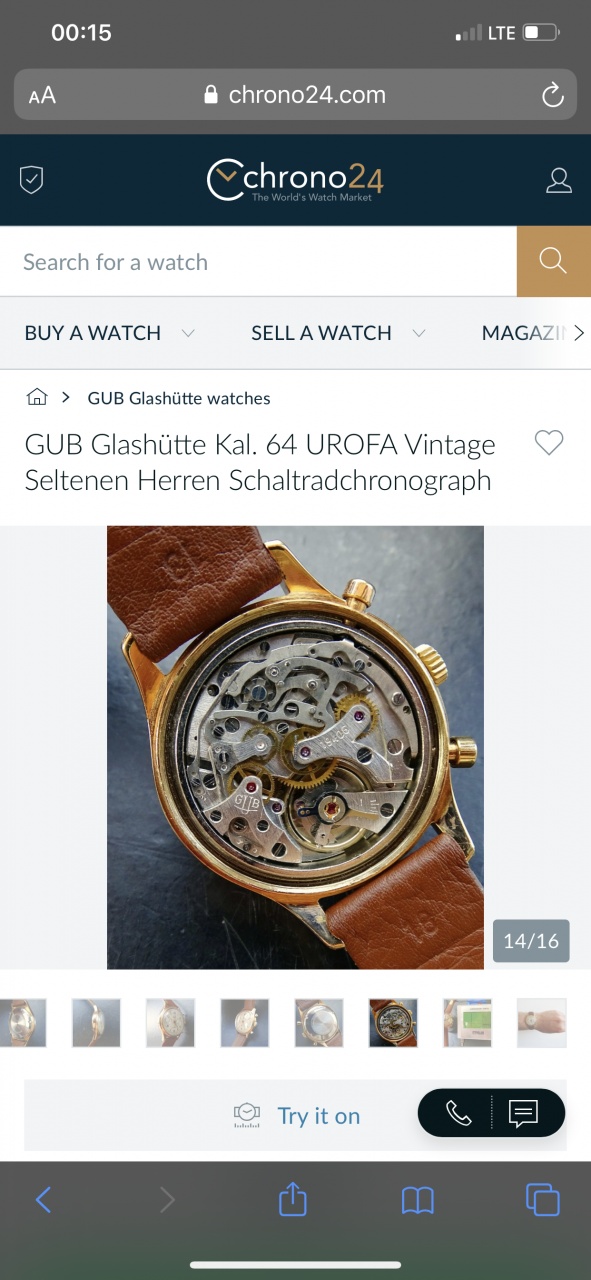Viewport: 591px width, 1280px height.
Task: Show more navigation items with right chevron
Action: pyautogui.click(x=578, y=333)
